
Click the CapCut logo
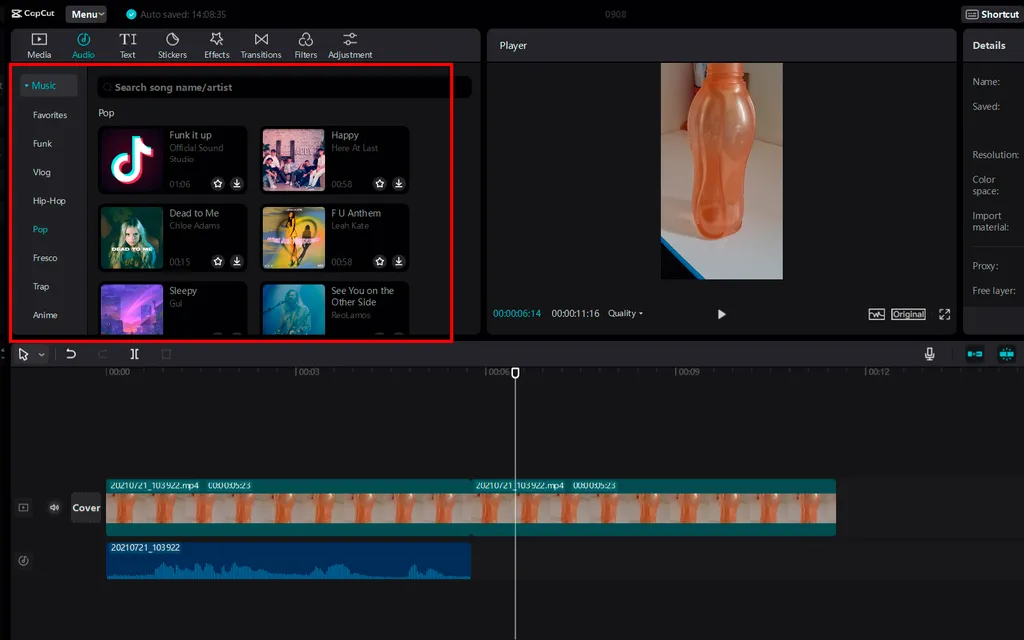coord(33,14)
